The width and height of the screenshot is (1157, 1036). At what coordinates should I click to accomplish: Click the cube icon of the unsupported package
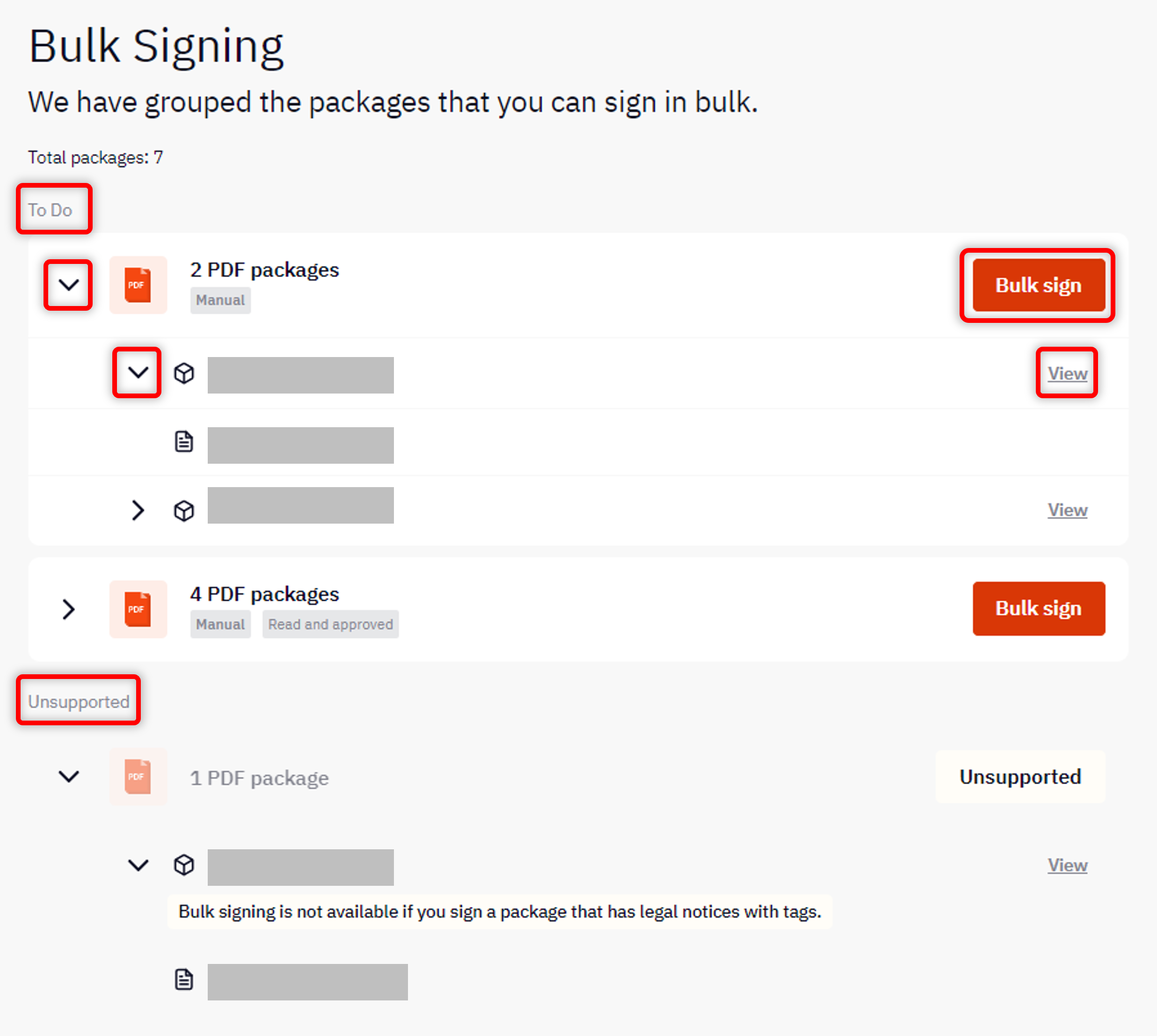click(x=184, y=866)
